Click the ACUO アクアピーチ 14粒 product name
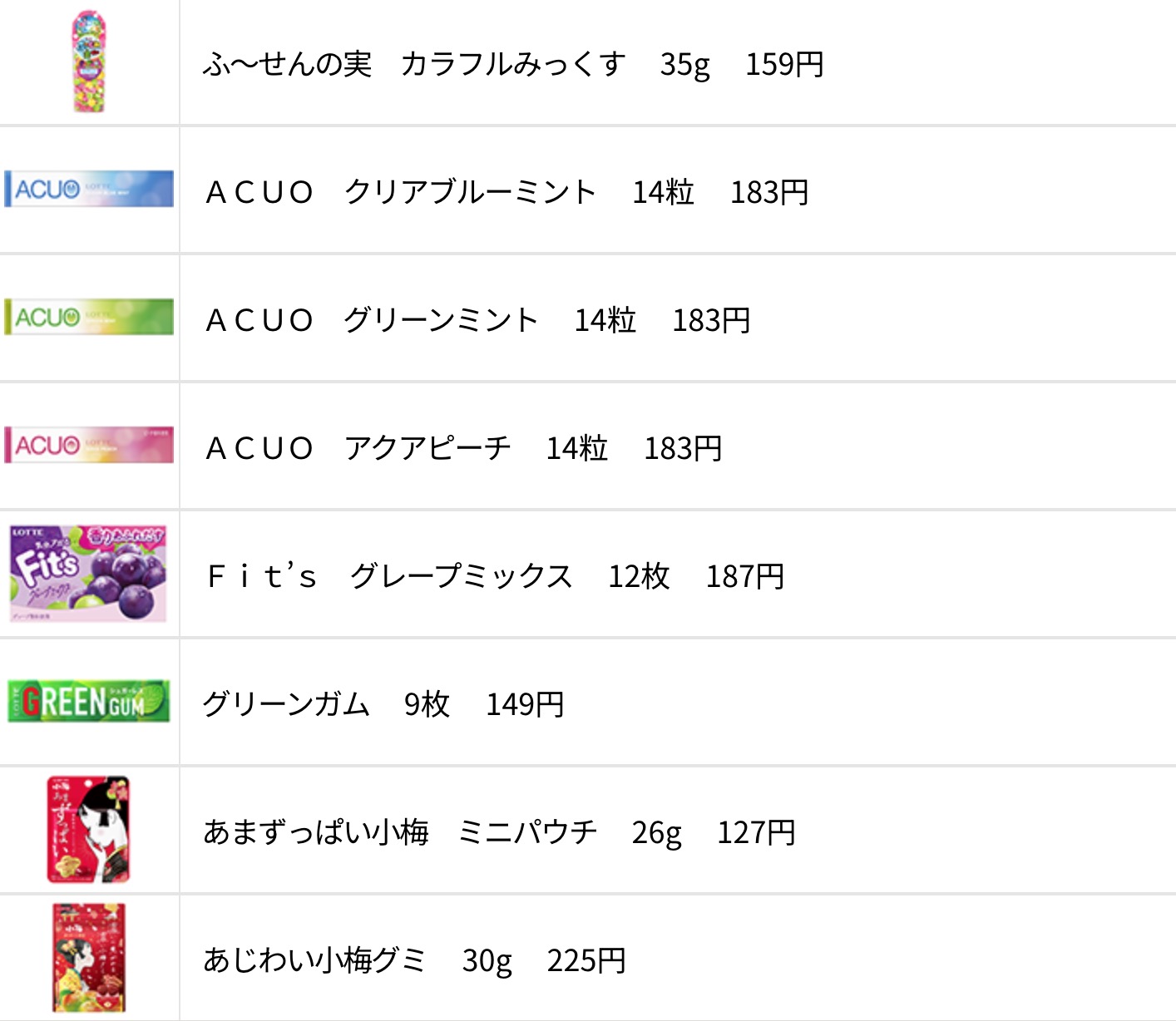 [x=407, y=448]
